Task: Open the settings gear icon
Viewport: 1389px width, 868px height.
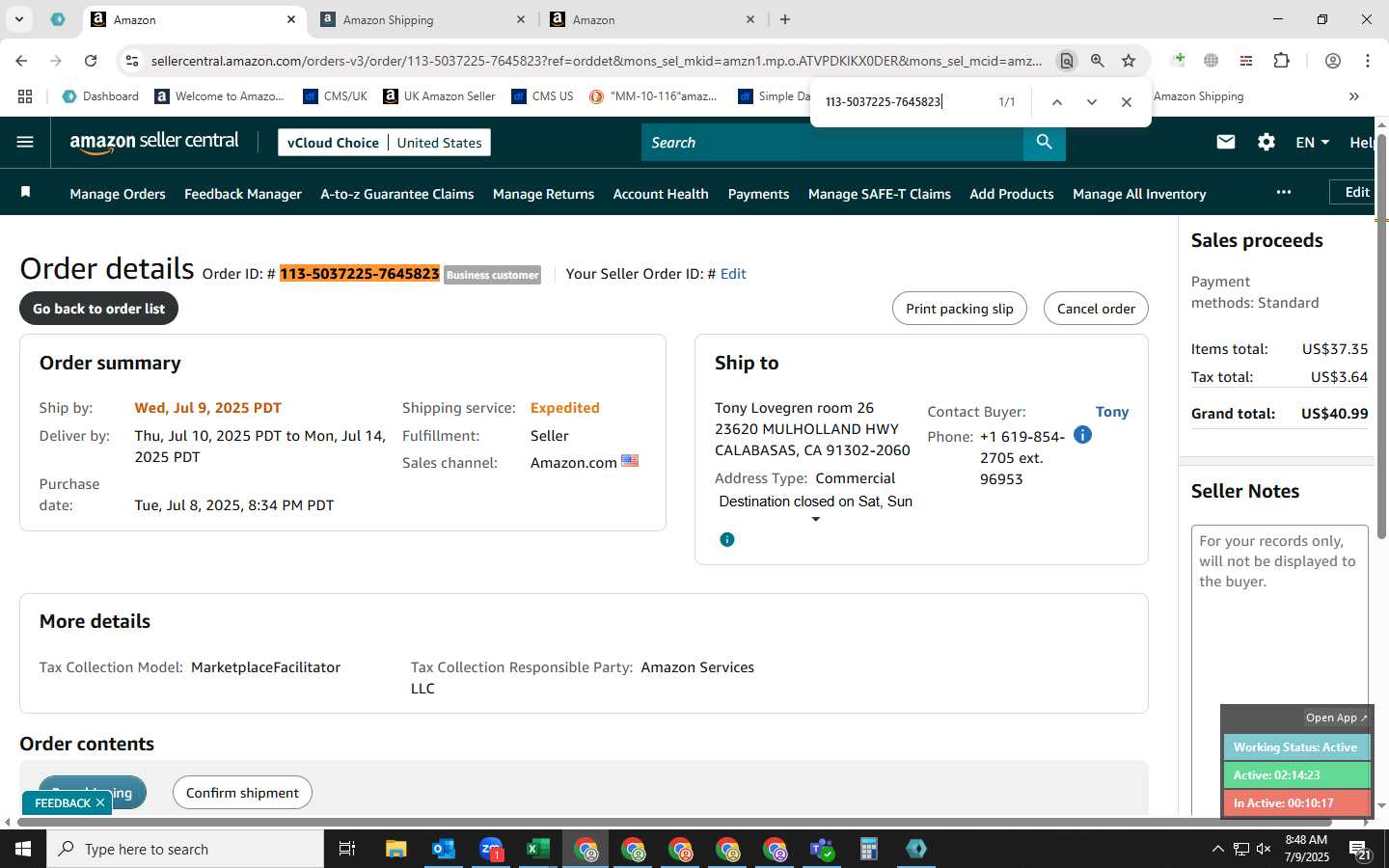Action: click(x=1266, y=142)
